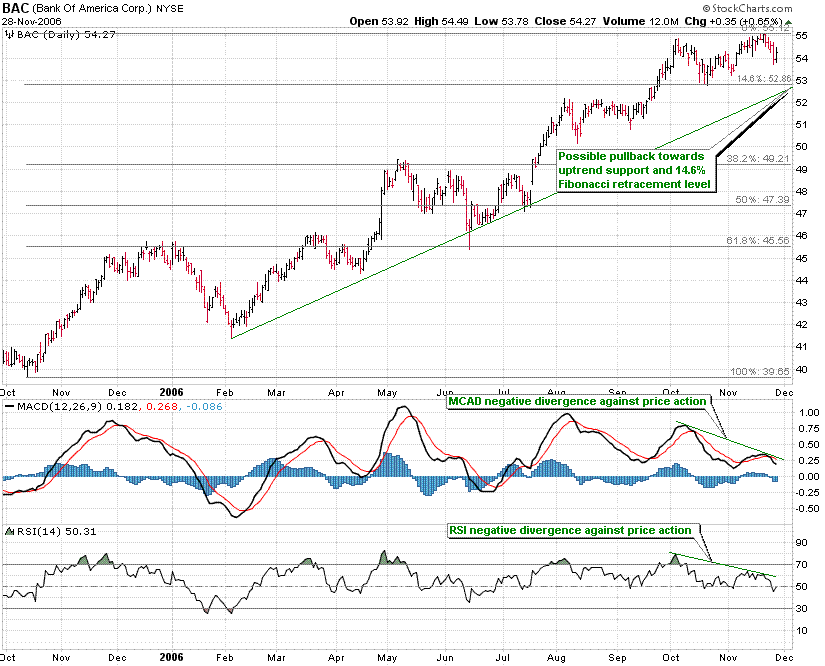Click the BAC ticker symbol title
Image resolution: width=825 pixels, height=666 pixels.
(x=15, y=8)
